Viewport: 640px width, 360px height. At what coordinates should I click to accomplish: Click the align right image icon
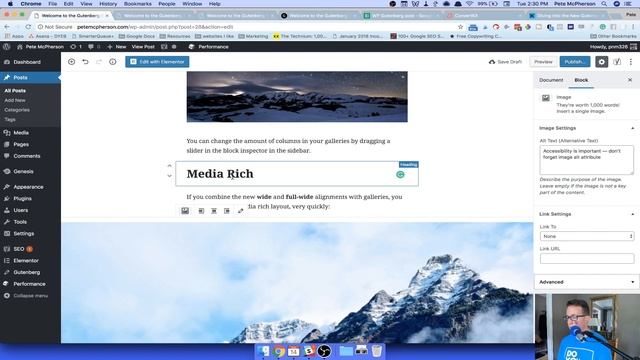[x=227, y=211]
